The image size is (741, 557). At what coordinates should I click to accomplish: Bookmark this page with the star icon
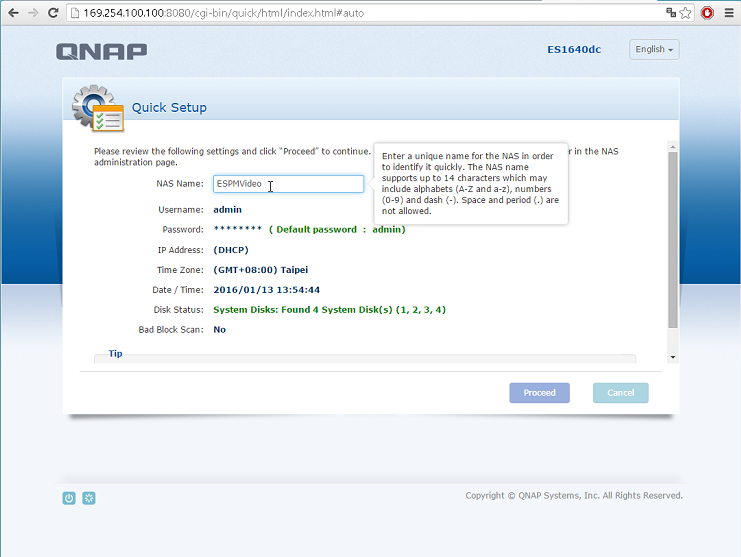pos(686,13)
